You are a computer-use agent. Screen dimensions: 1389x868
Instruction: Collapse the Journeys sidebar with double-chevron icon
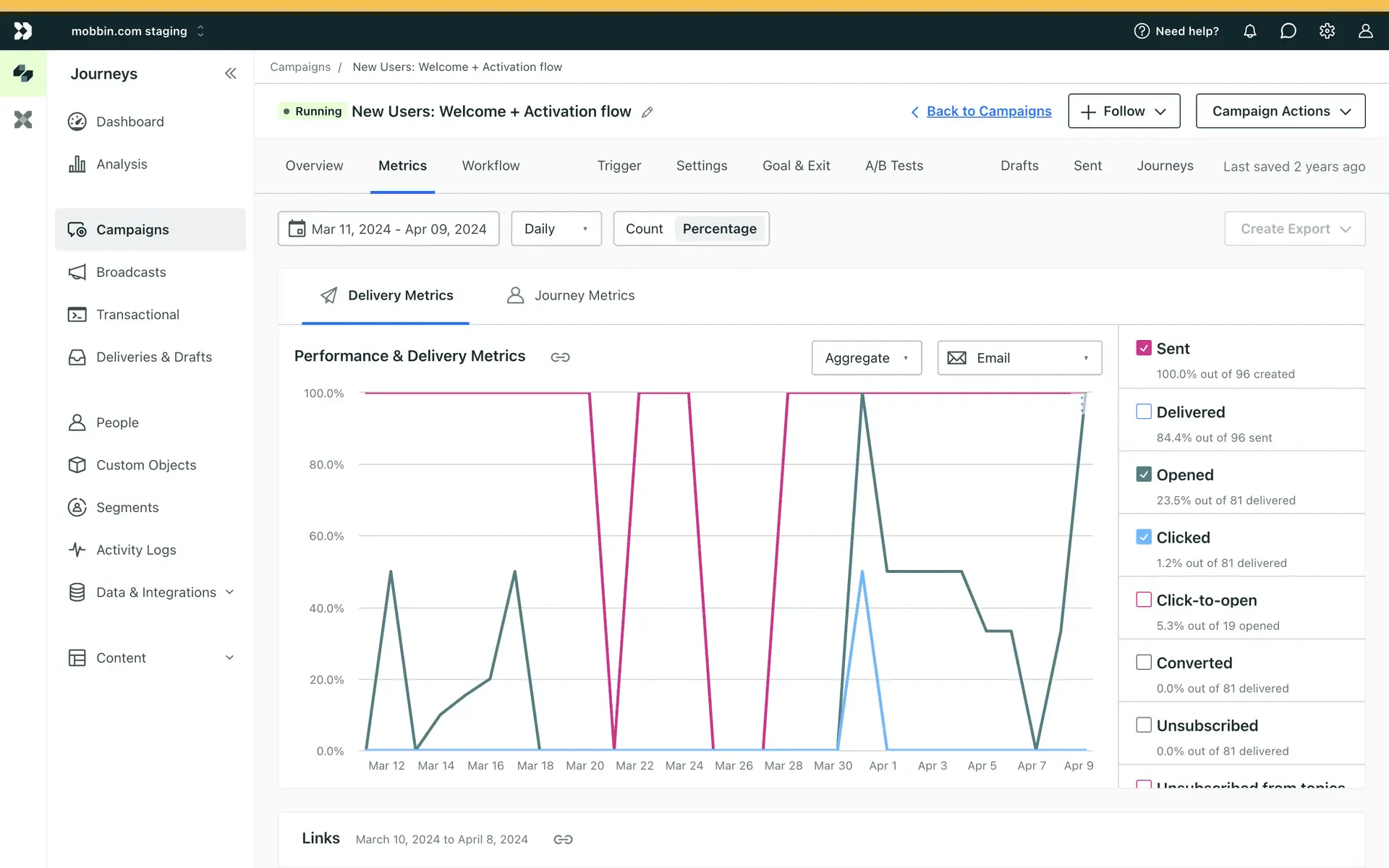click(230, 73)
